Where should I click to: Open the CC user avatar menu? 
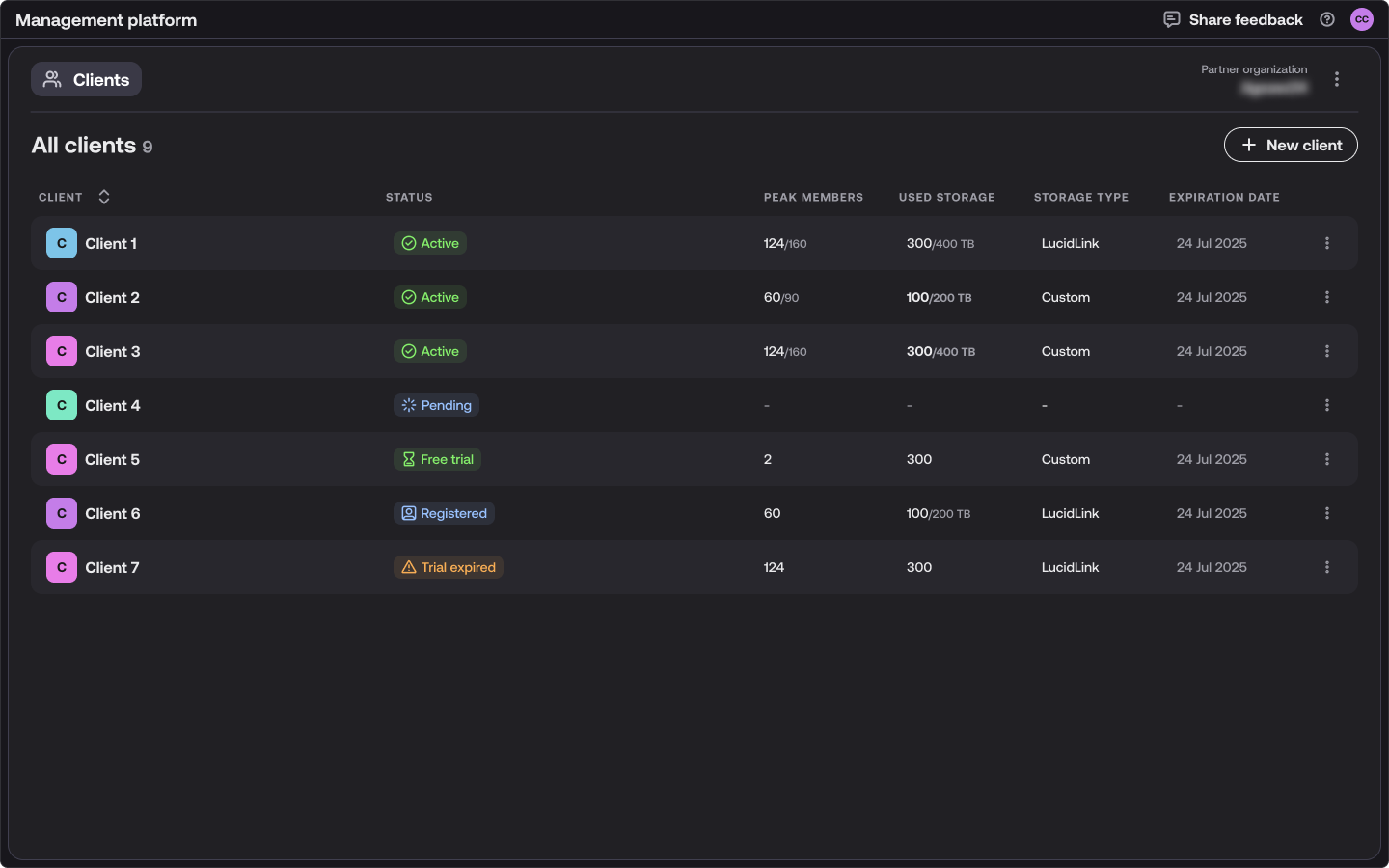[x=1362, y=19]
